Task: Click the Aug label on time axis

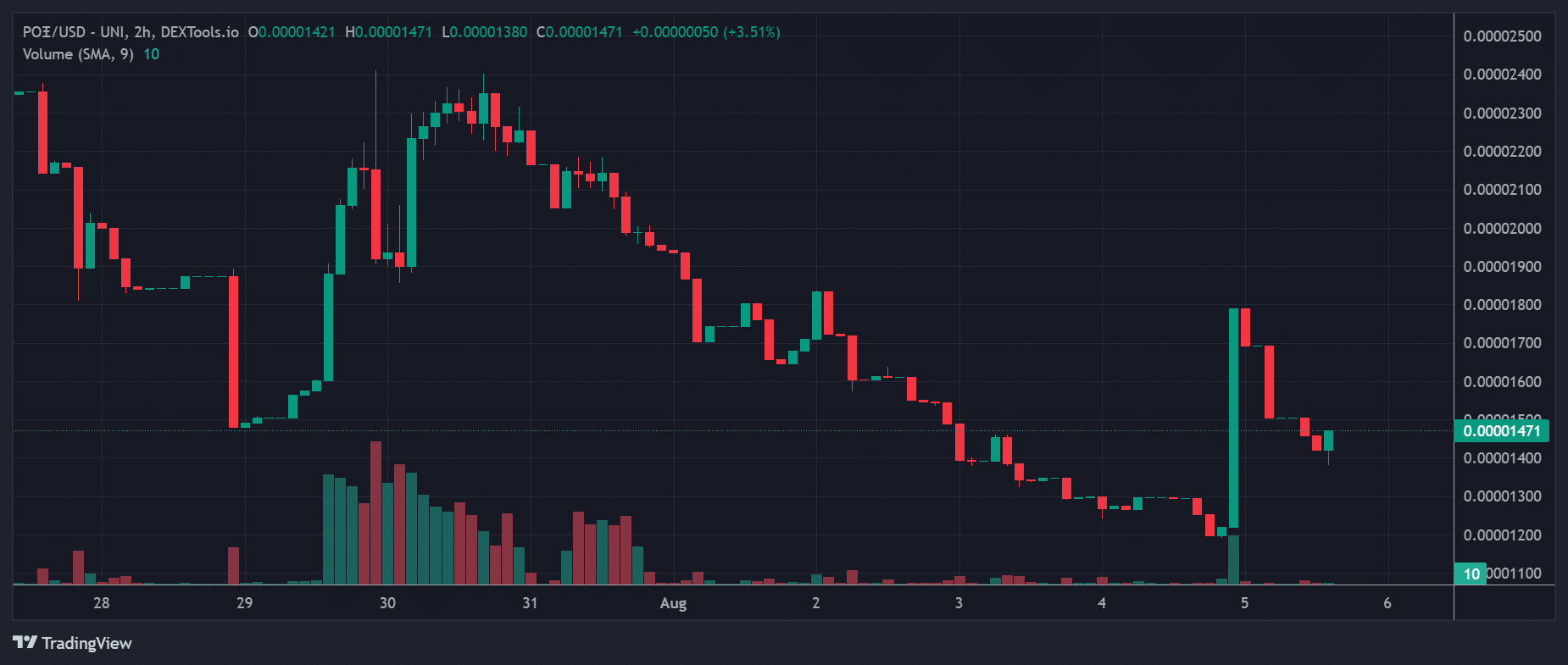Action: pyautogui.click(x=673, y=603)
